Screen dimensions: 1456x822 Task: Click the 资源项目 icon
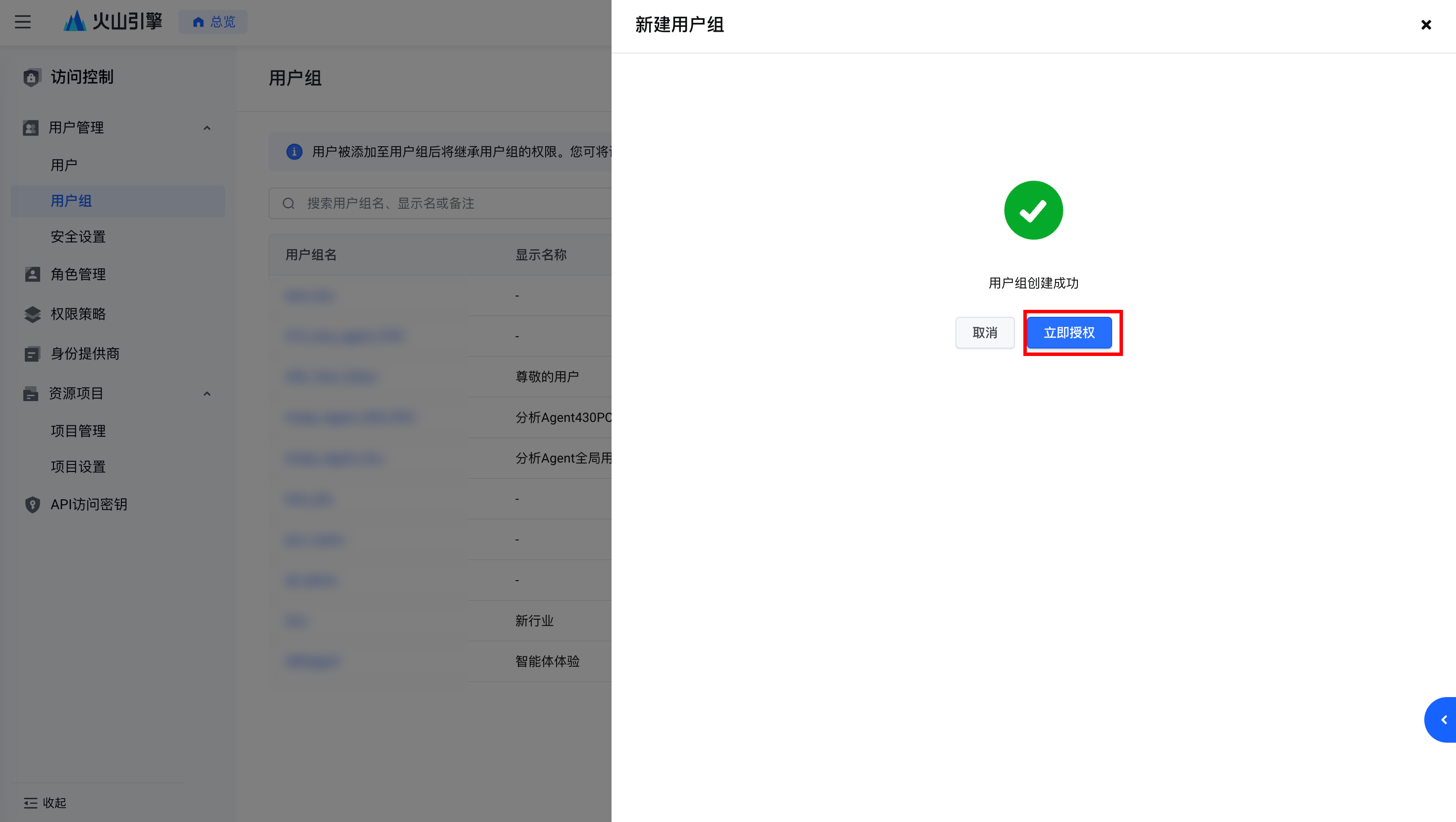tap(31, 394)
